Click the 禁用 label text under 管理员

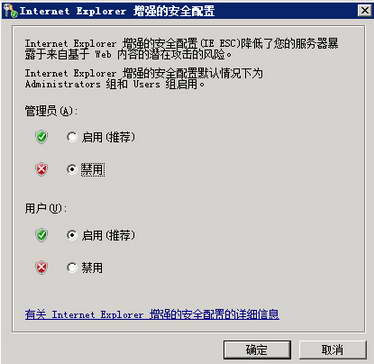click(x=92, y=170)
